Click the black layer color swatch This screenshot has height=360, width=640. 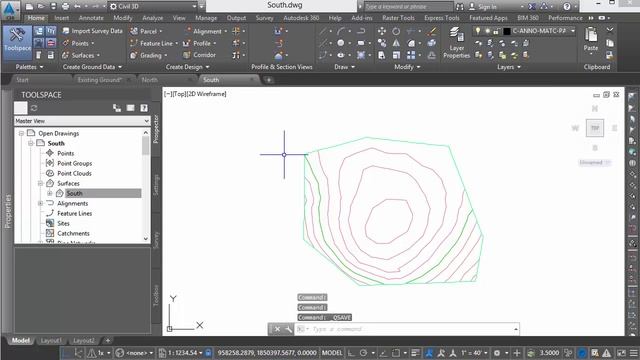pos(506,31)
